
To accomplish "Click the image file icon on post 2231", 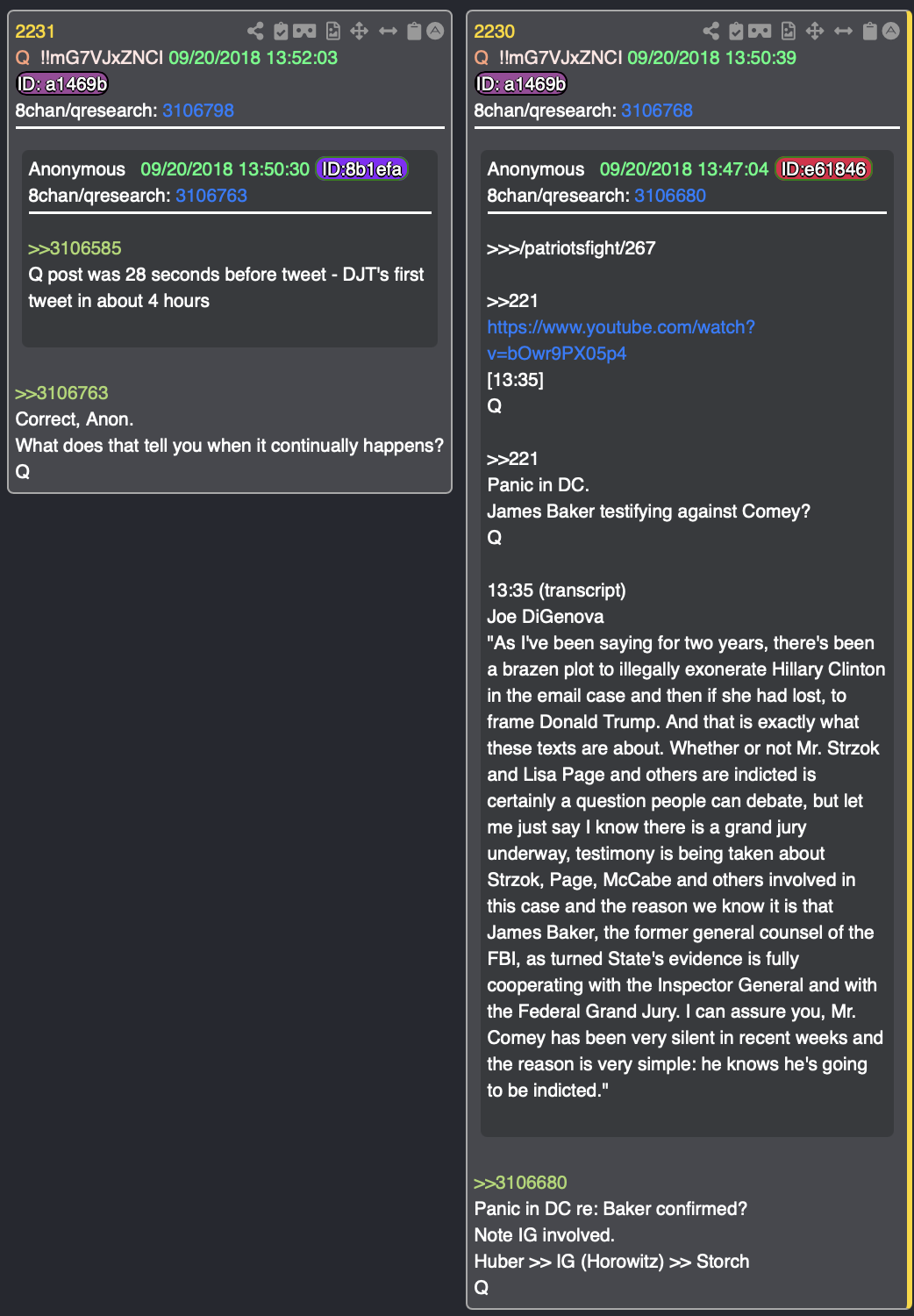I will (332, 32).
